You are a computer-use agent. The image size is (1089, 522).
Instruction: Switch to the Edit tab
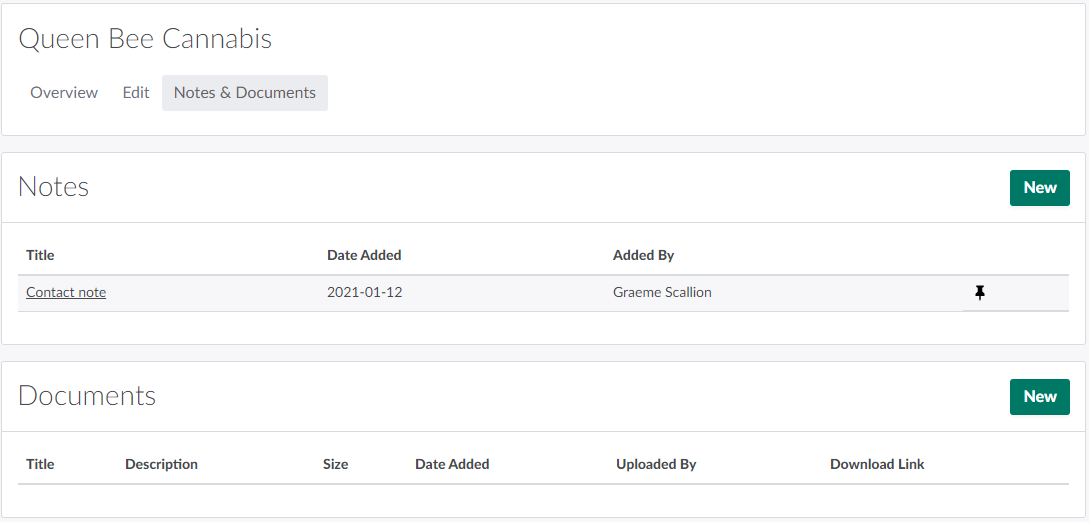[136, 93]
